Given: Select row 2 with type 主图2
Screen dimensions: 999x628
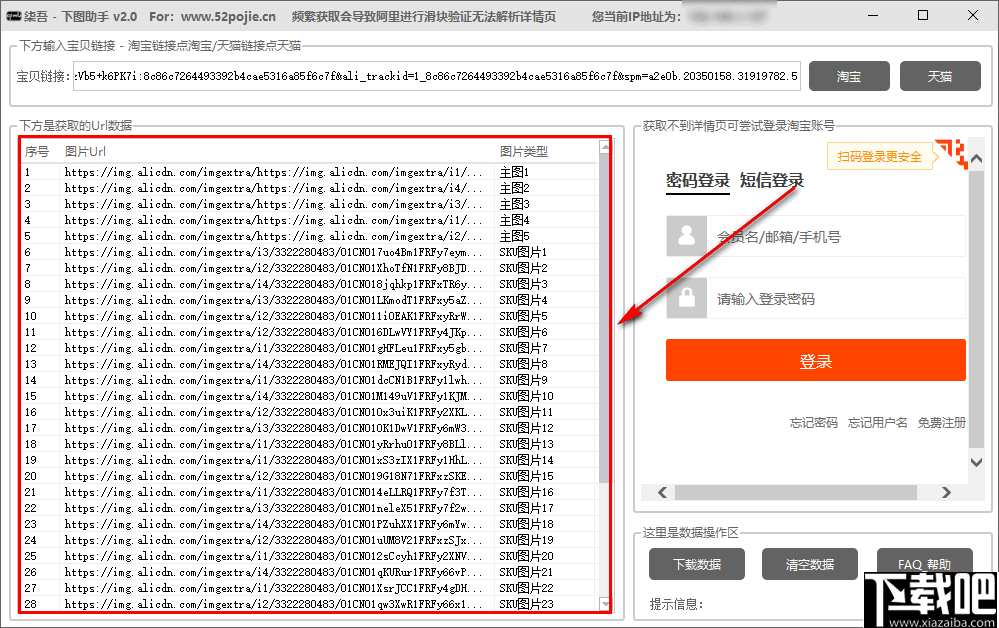Looking at the screenshot, I should tap(310, 188).
